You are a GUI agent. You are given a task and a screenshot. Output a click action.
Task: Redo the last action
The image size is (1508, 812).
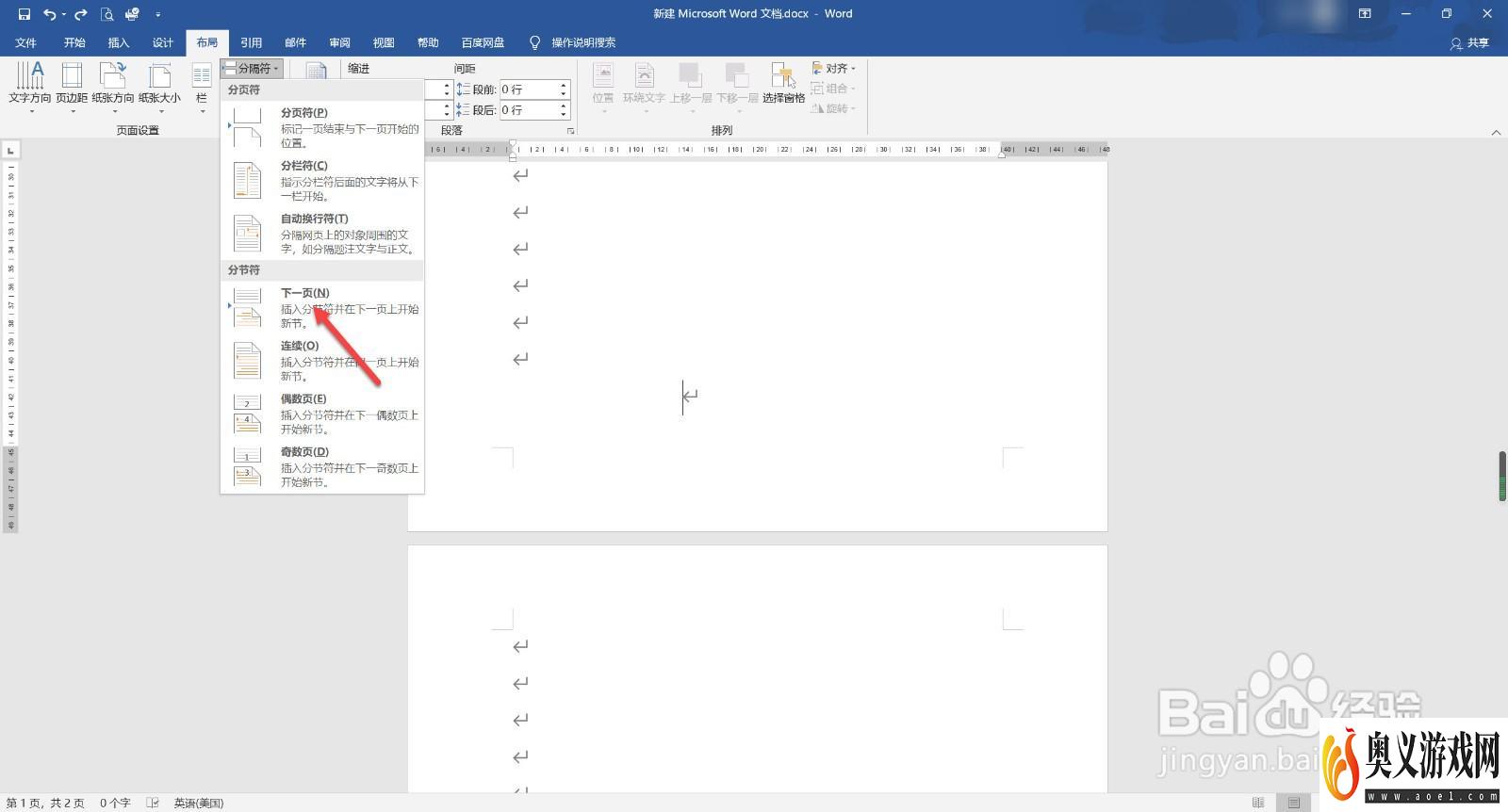81,14
